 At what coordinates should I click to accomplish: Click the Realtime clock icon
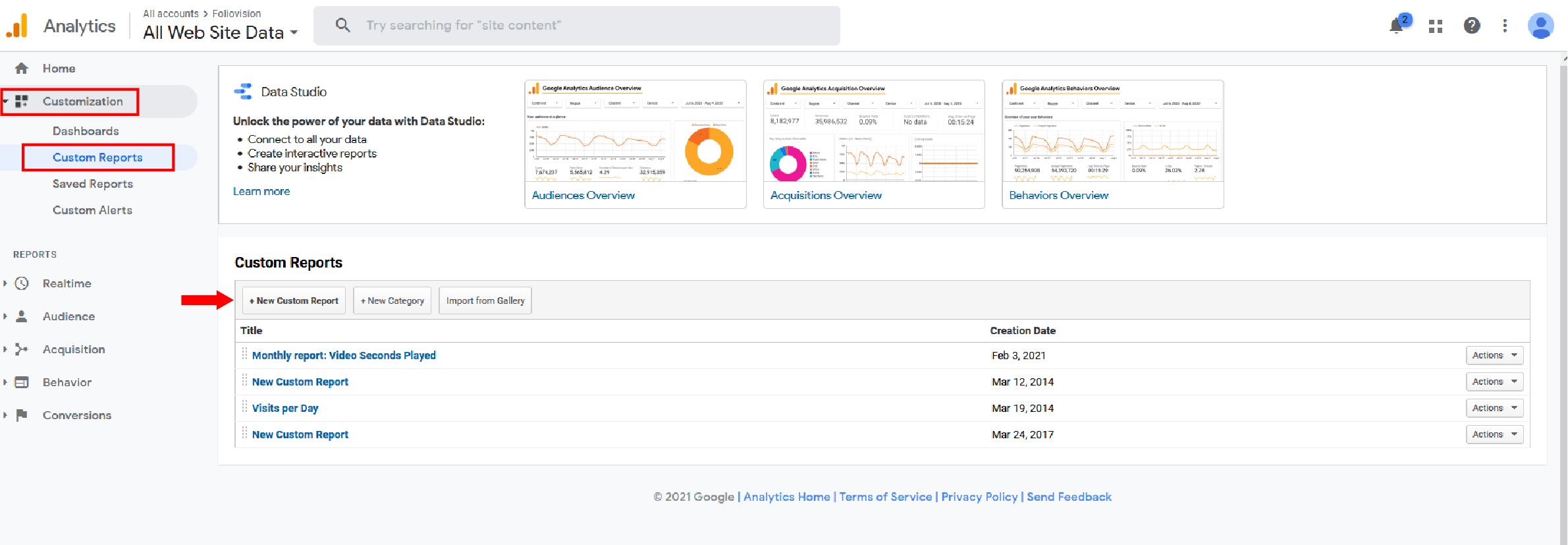[x=22, y=283]
